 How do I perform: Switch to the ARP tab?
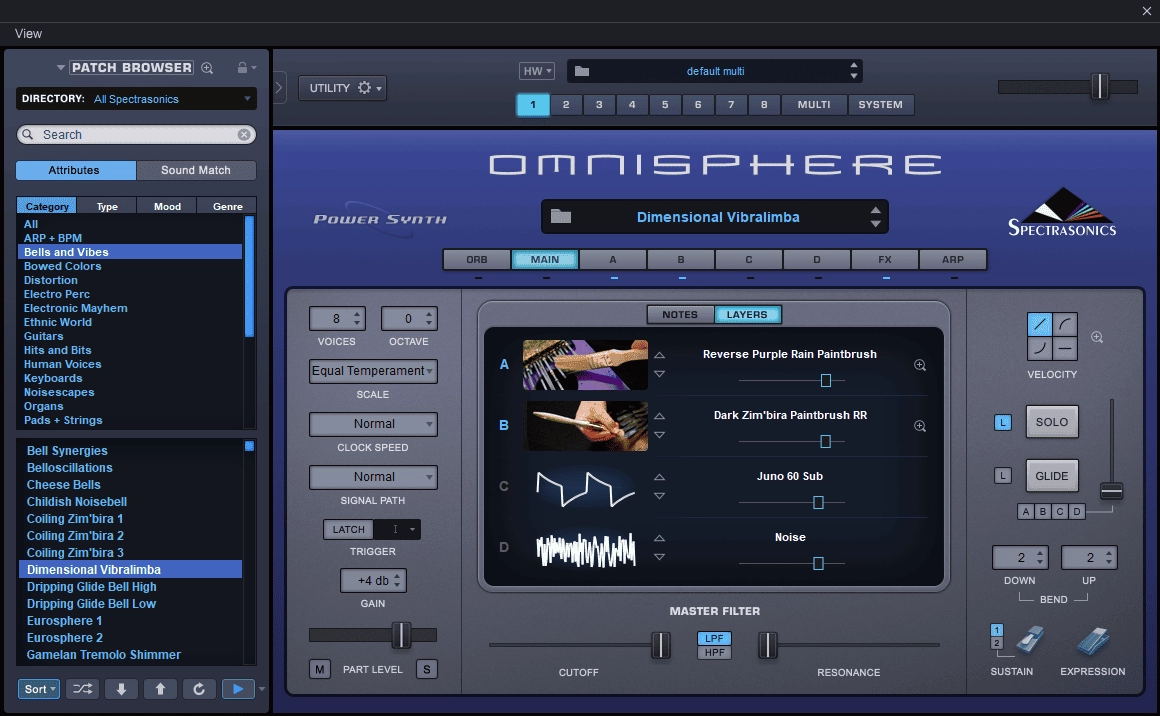[x=953, y=260]
